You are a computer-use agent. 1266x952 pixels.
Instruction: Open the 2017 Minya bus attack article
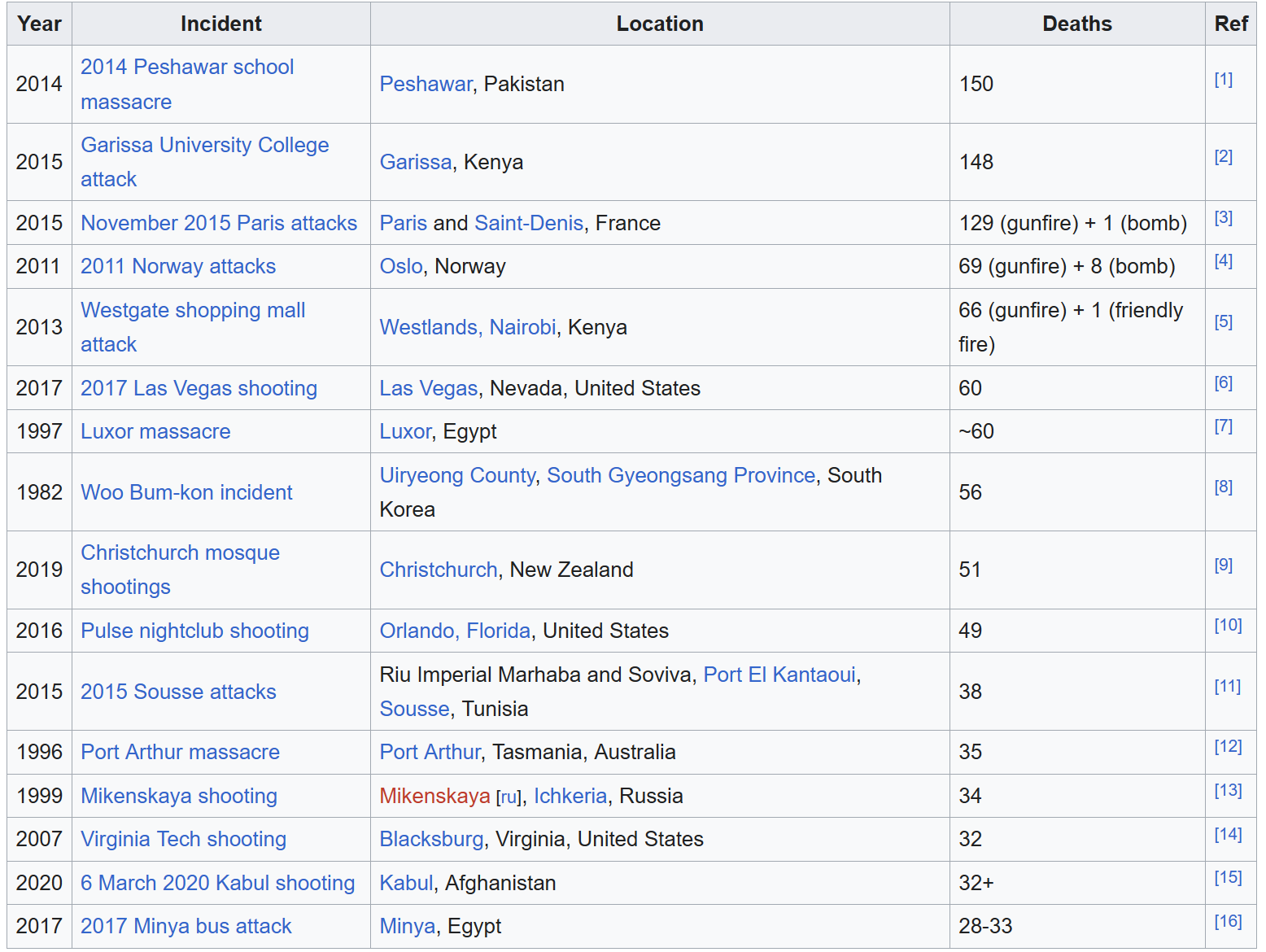(186, 926)
